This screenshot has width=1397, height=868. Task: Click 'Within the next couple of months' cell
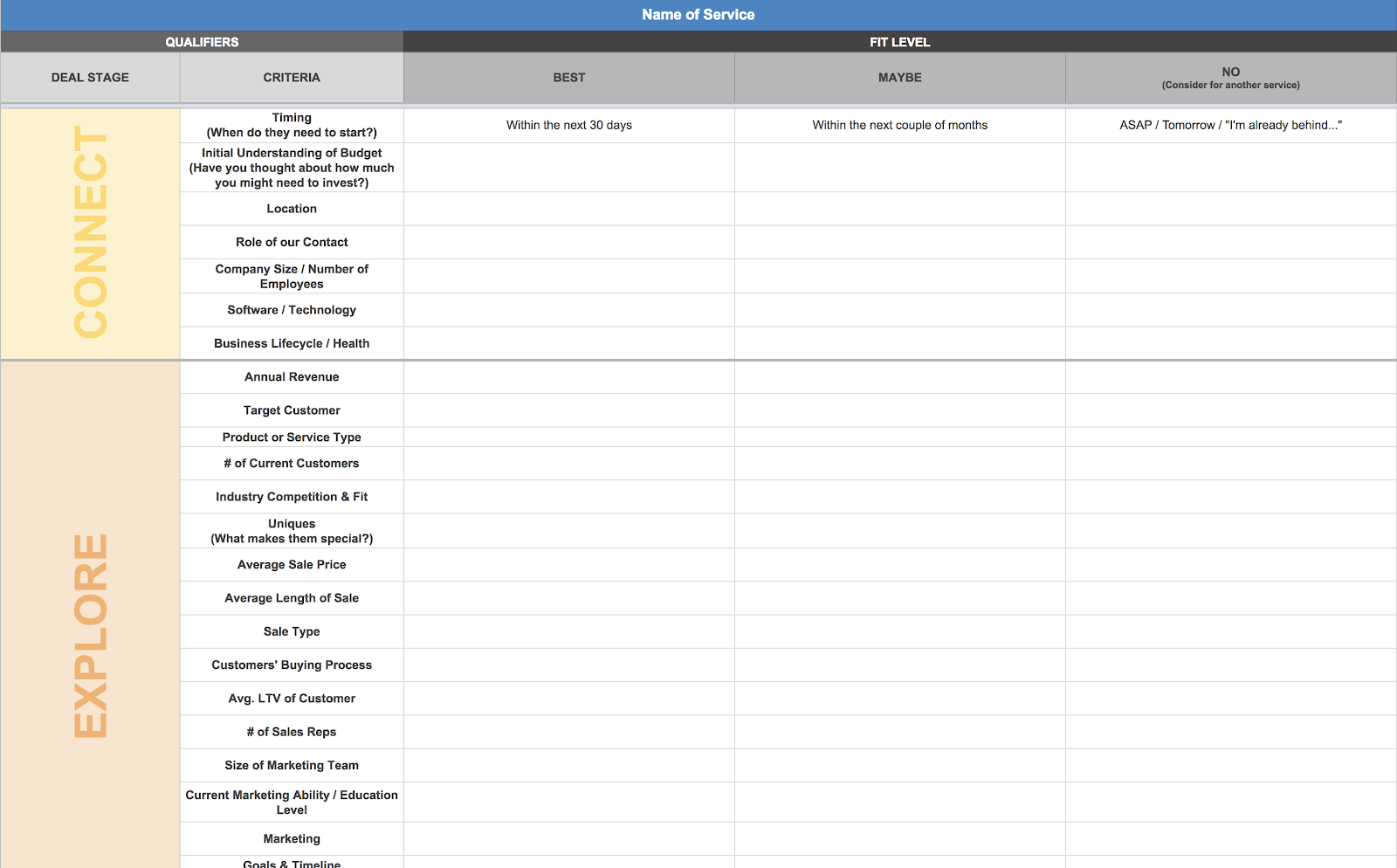[x=900, y=125]
